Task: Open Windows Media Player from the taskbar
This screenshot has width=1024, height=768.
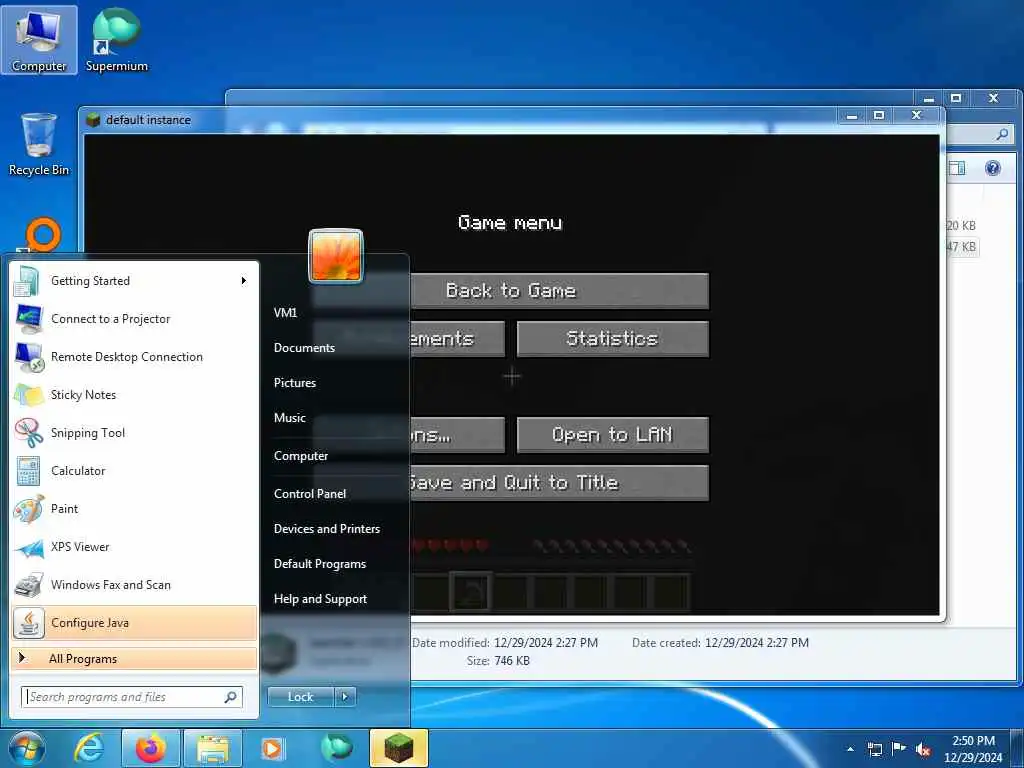Action: 272,749
